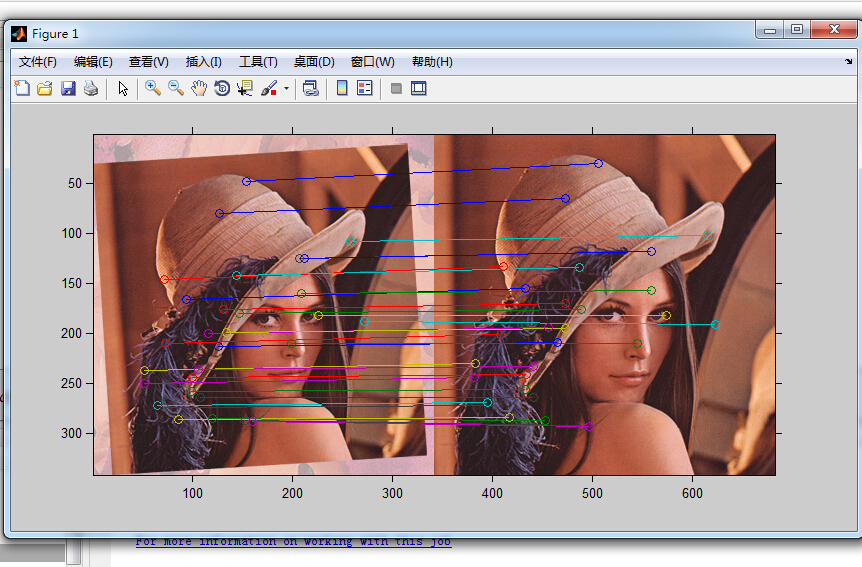This screenshot has width=862, height=567.
Task: Select the Pan hand tool
Action: (199, 88)
